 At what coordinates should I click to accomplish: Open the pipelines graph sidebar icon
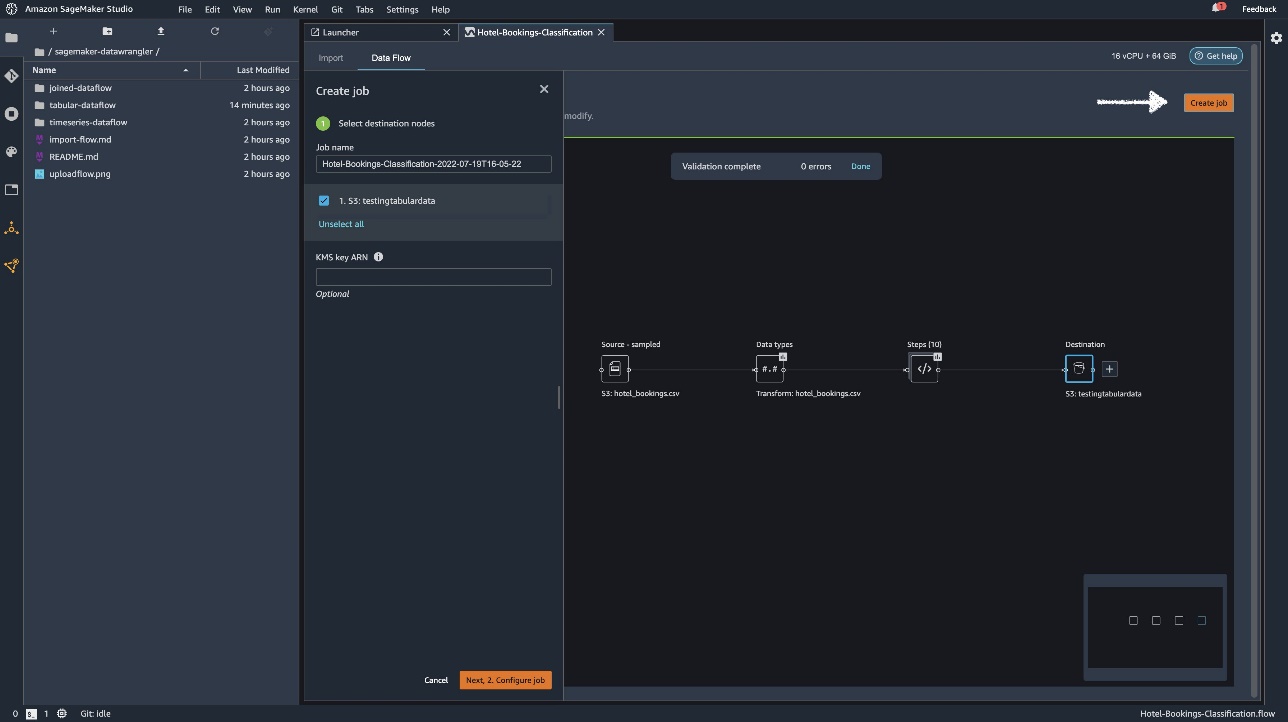click(x=11, y=266)
